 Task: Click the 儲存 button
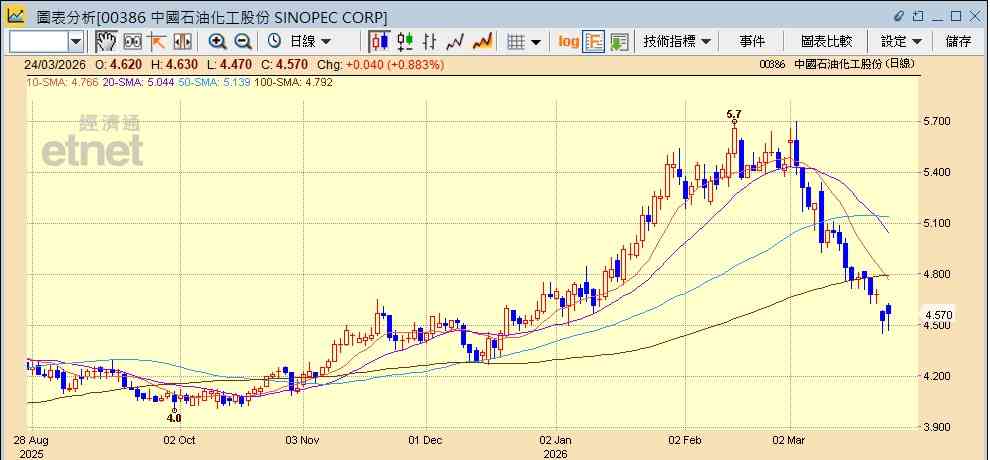pos(958,42)
